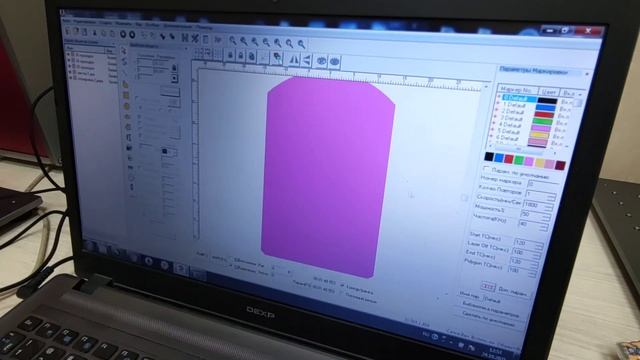Pick the green swatch in the color palette

519,160
